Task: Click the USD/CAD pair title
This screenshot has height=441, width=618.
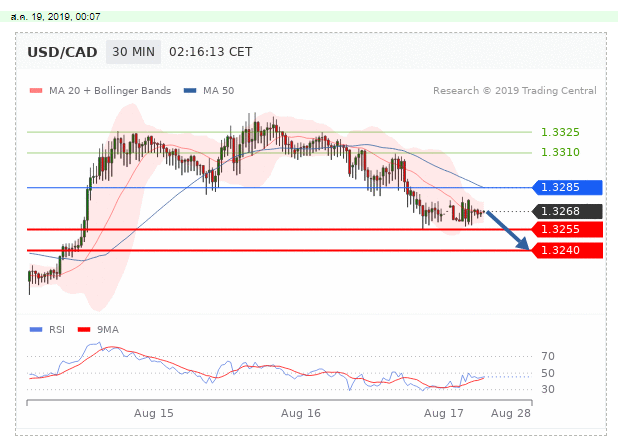Action: 62,52
